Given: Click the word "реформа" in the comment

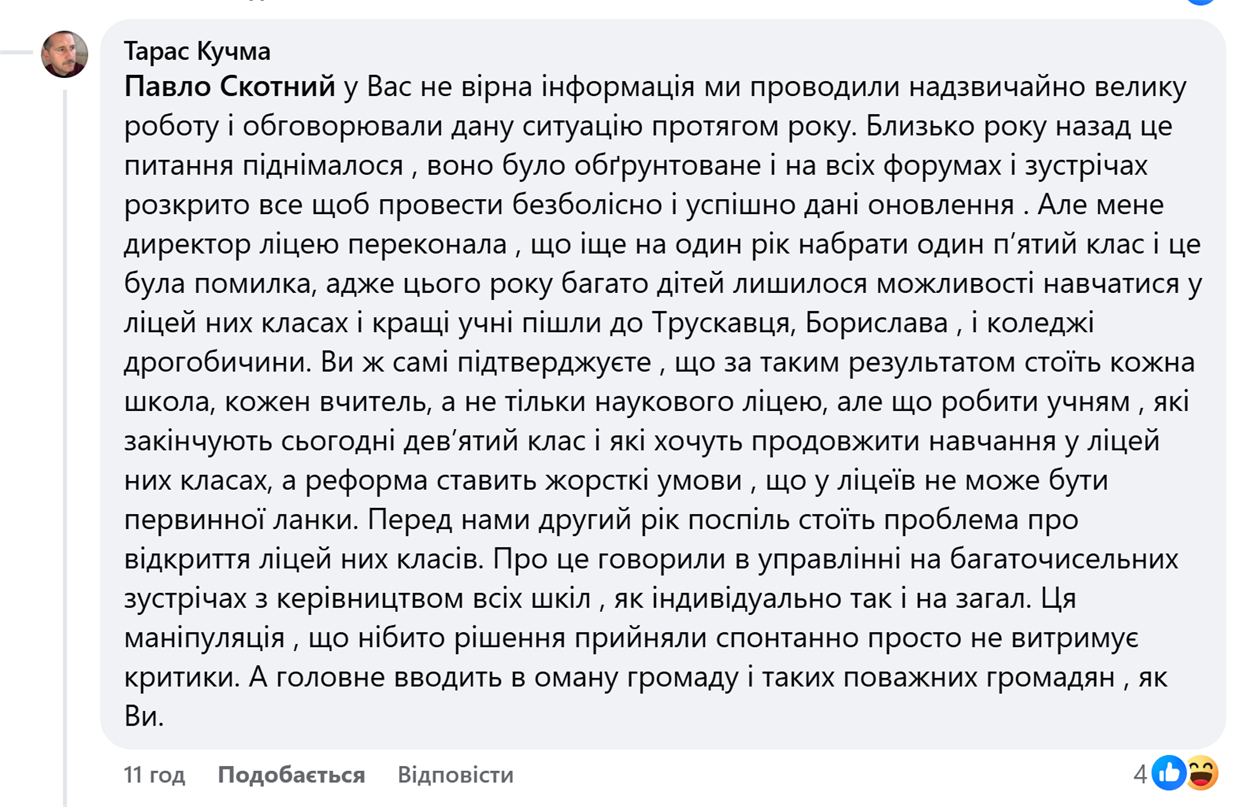Looking at the screenshot, I should (x=372, y=480).
